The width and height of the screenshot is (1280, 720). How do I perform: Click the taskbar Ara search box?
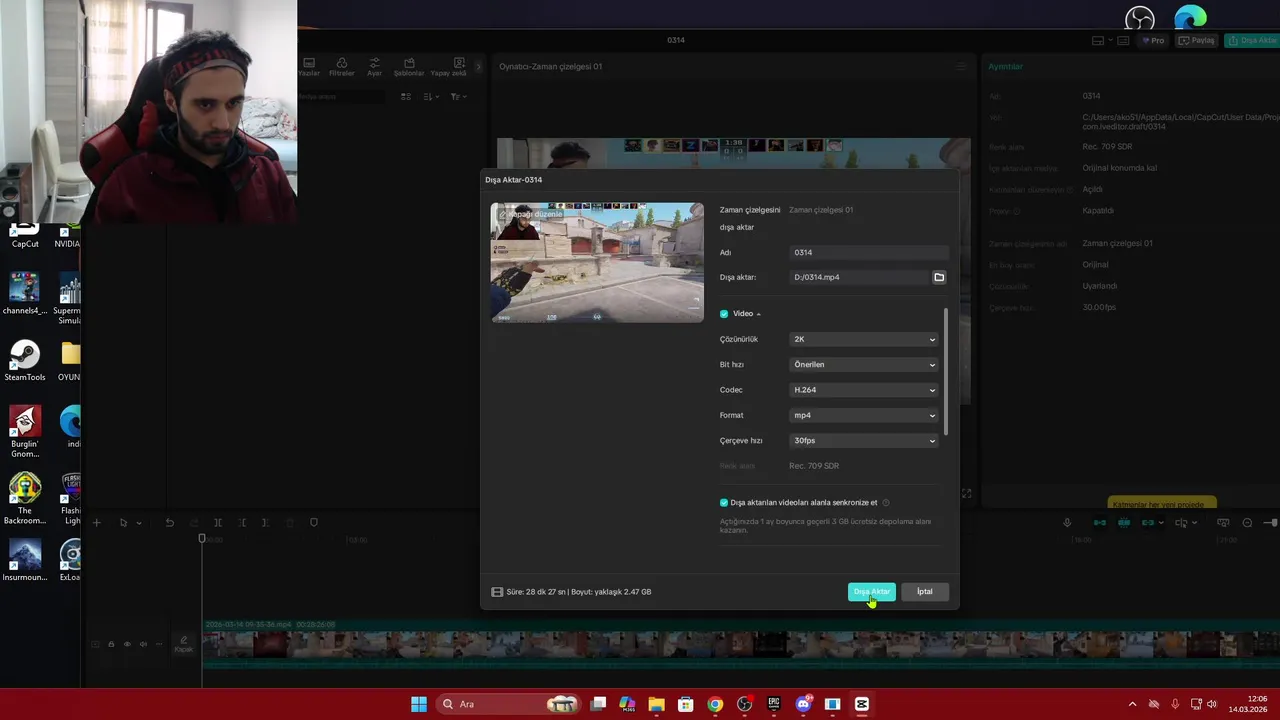click(x=508, y=704)
